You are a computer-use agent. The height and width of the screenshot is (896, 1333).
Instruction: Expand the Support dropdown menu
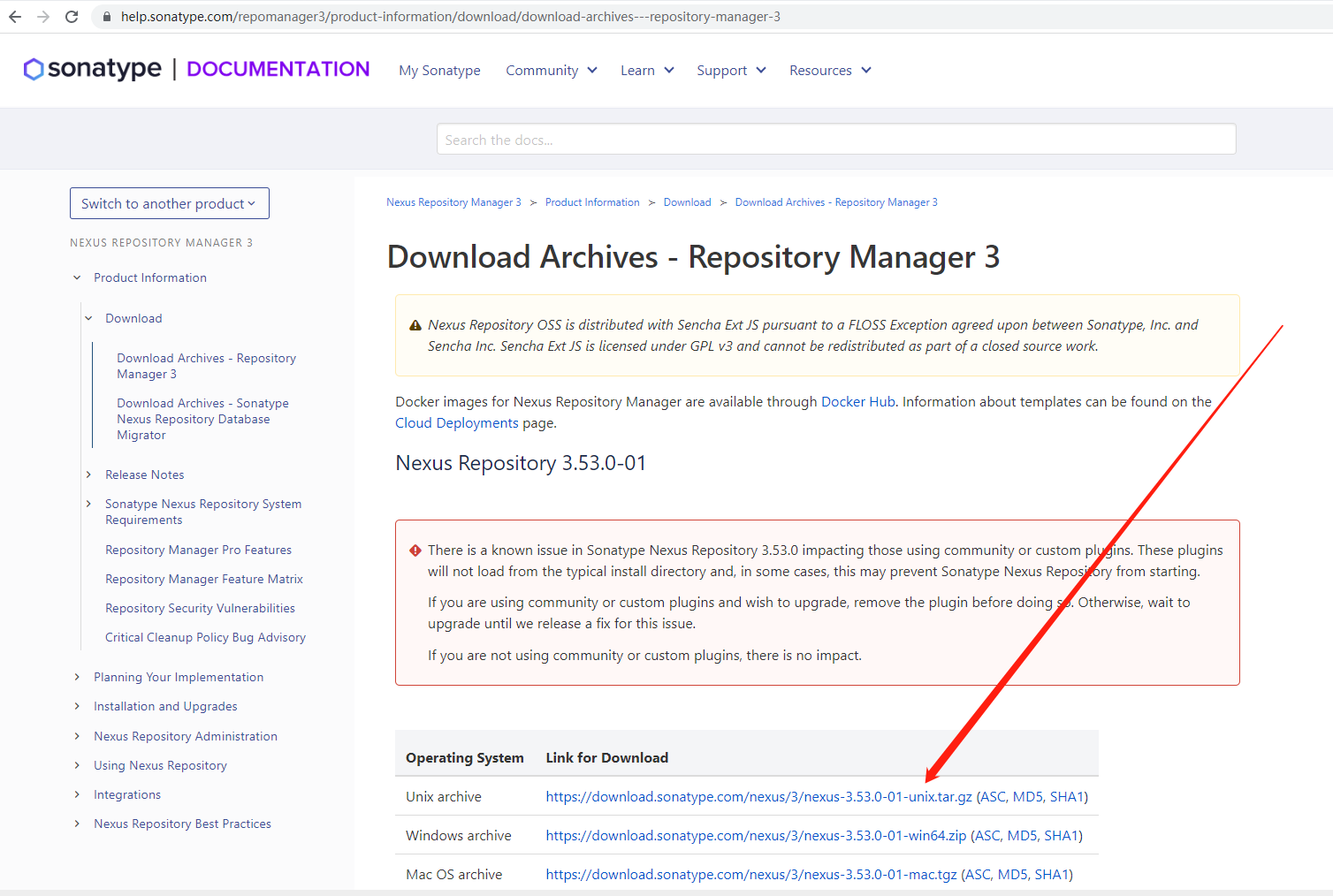coord(731,71)
